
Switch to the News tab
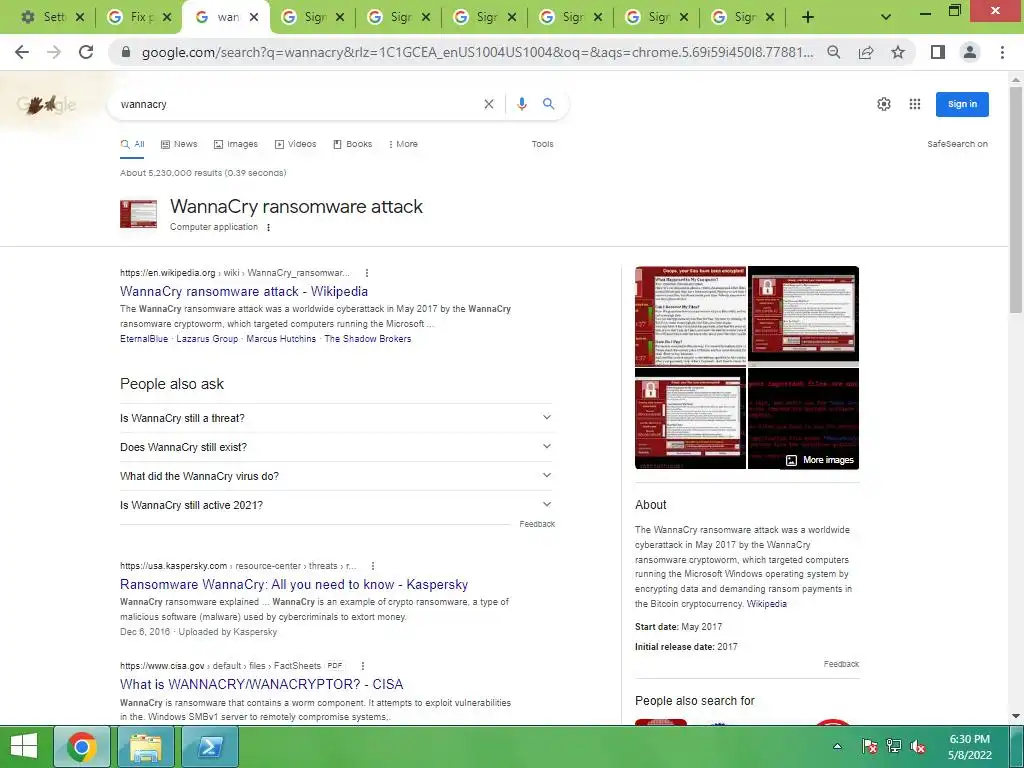point(179,144)
